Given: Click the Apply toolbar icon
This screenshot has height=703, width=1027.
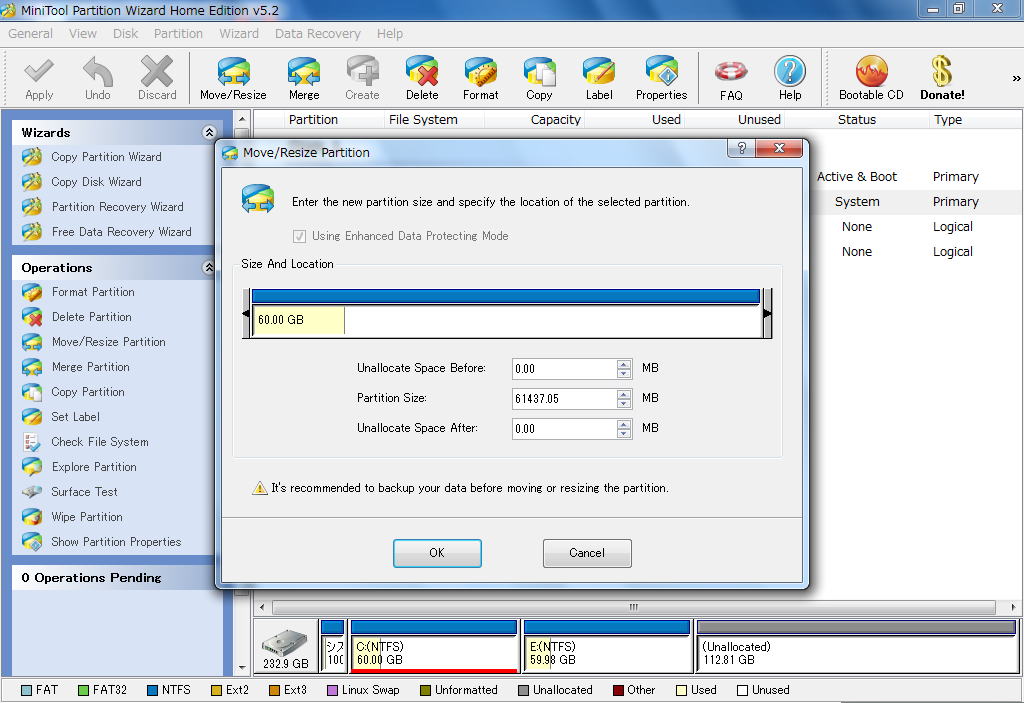Looking at the screenshot, I should (x=39, y=78).
